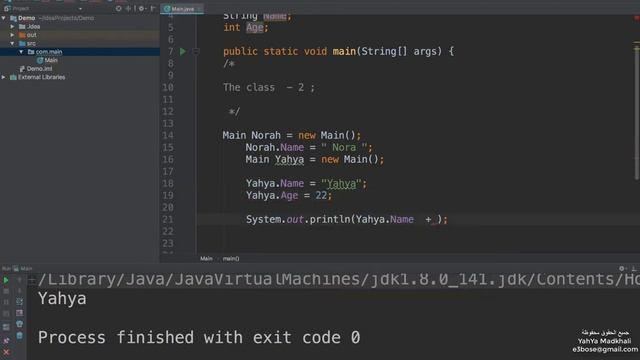Click the Main breadcrumb below editor

tap(206, 258)
